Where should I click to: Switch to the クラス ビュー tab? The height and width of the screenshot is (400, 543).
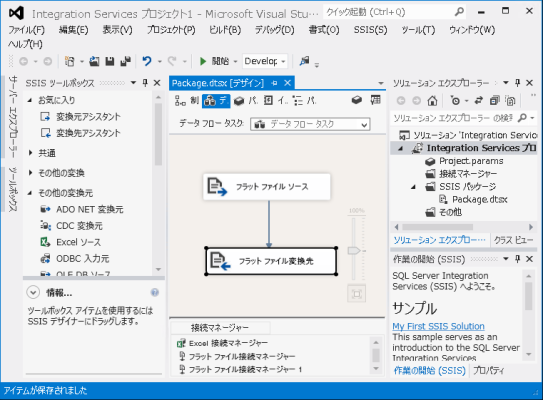(514, 240)
